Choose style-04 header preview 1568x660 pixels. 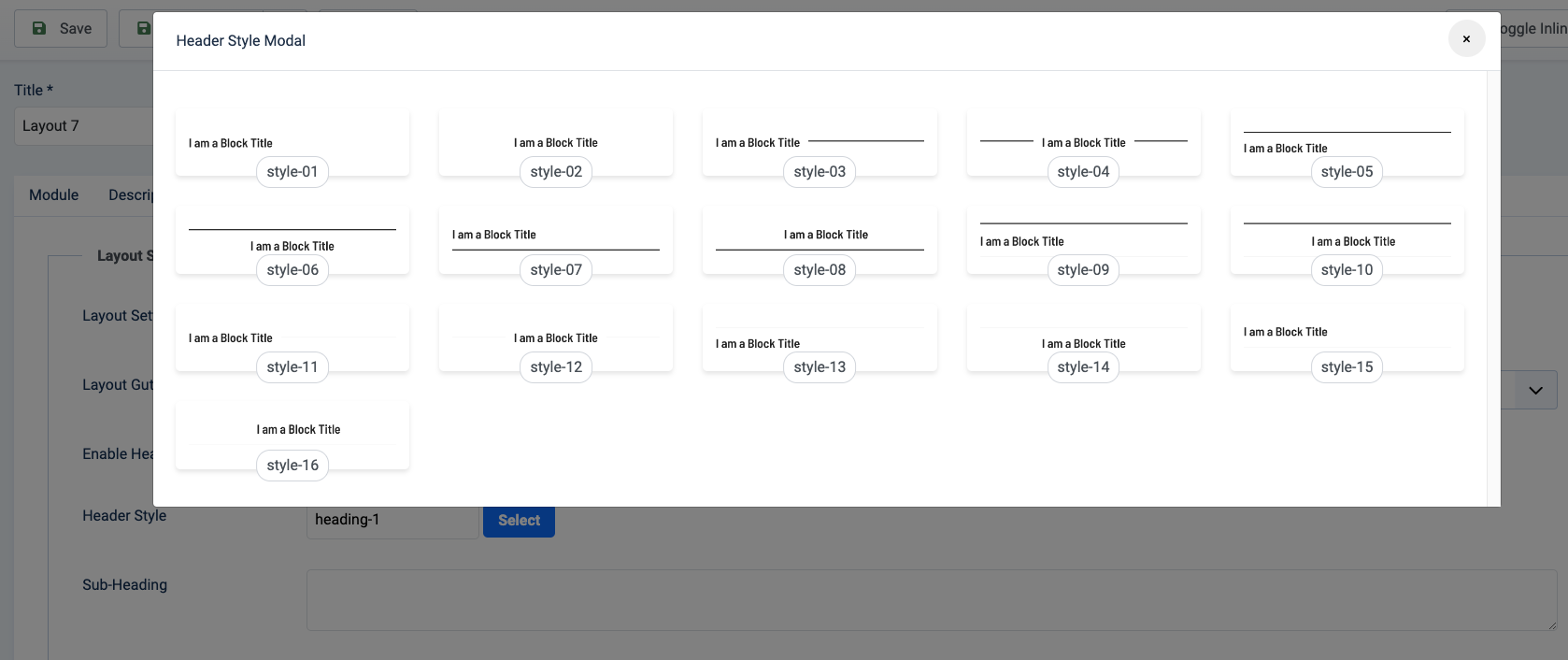click(x=1083, y=143)
